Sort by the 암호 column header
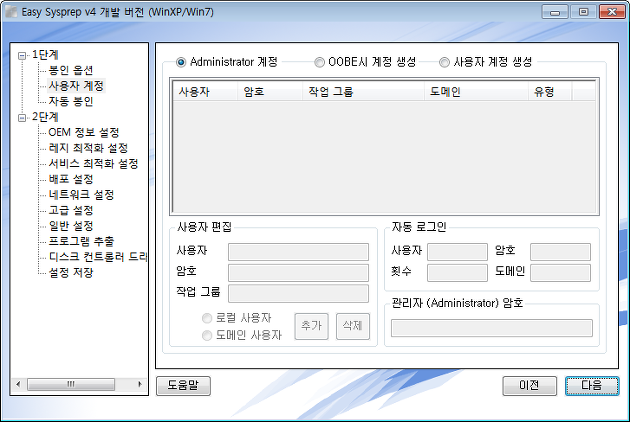 270,92
